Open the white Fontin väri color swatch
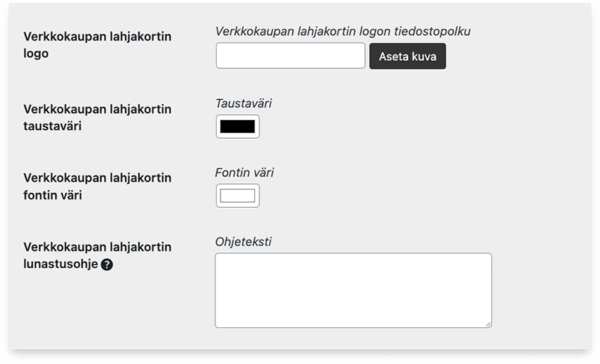The image size is (600, 364). coord(238,196)
